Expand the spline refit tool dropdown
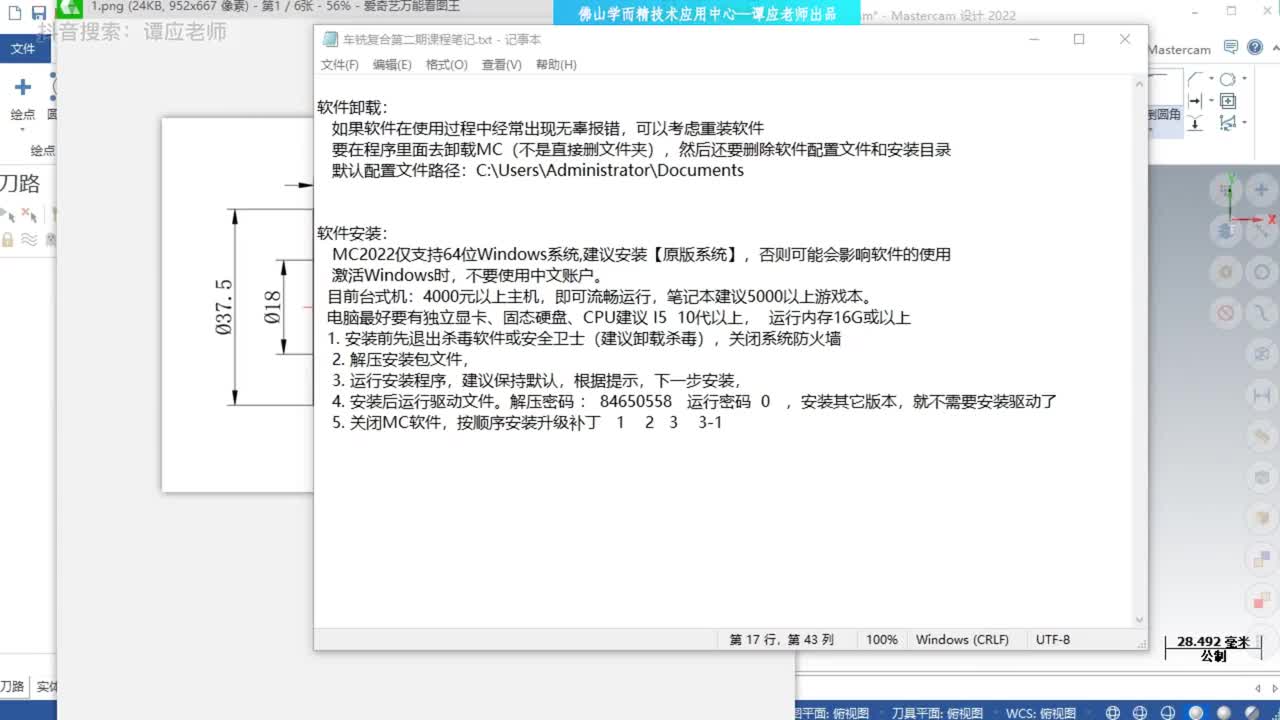The image size is (1280, 720). click(x=1243, y=123)
